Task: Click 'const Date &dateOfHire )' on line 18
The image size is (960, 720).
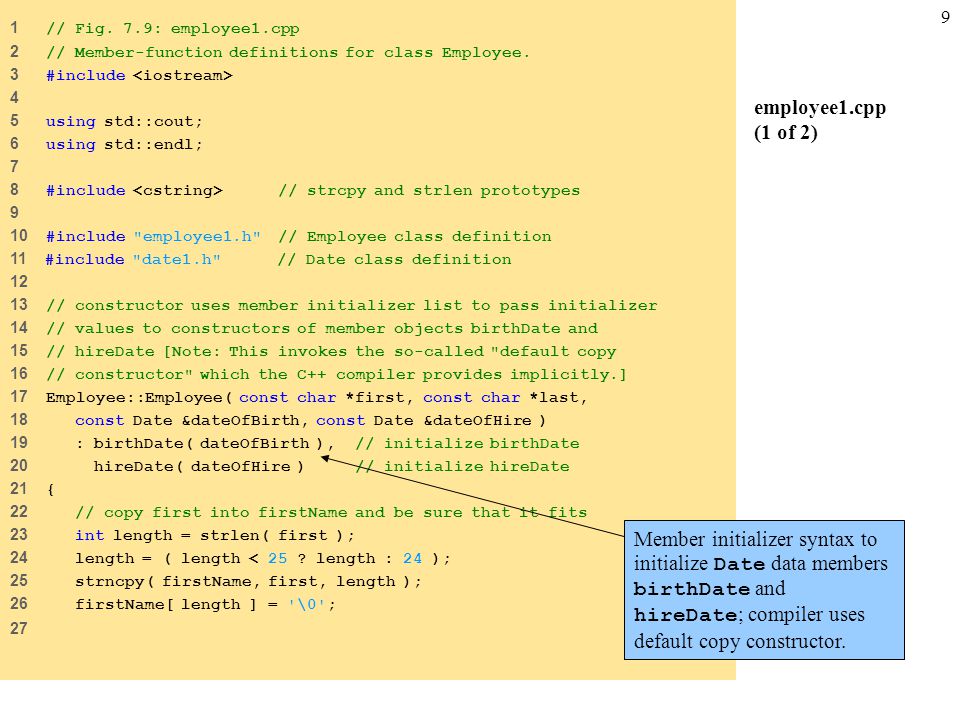Action: point(431,421)
